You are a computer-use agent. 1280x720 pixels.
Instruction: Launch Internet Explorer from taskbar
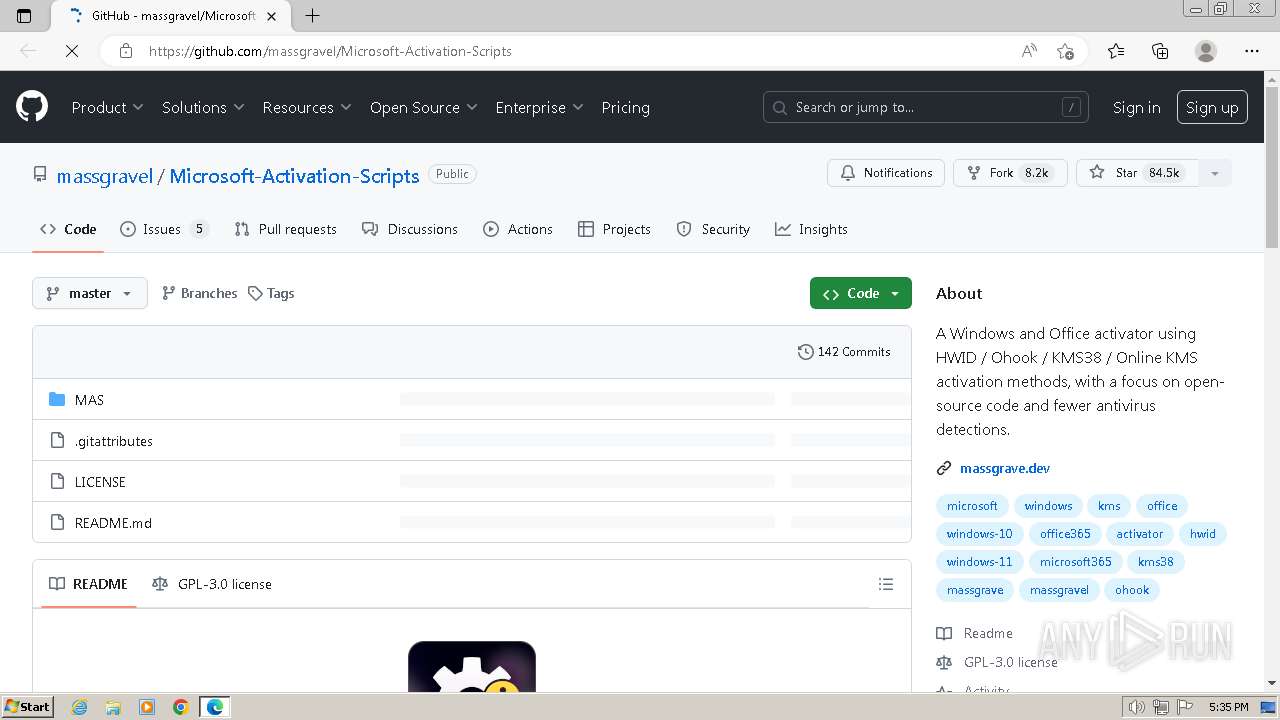click(79, 707)
